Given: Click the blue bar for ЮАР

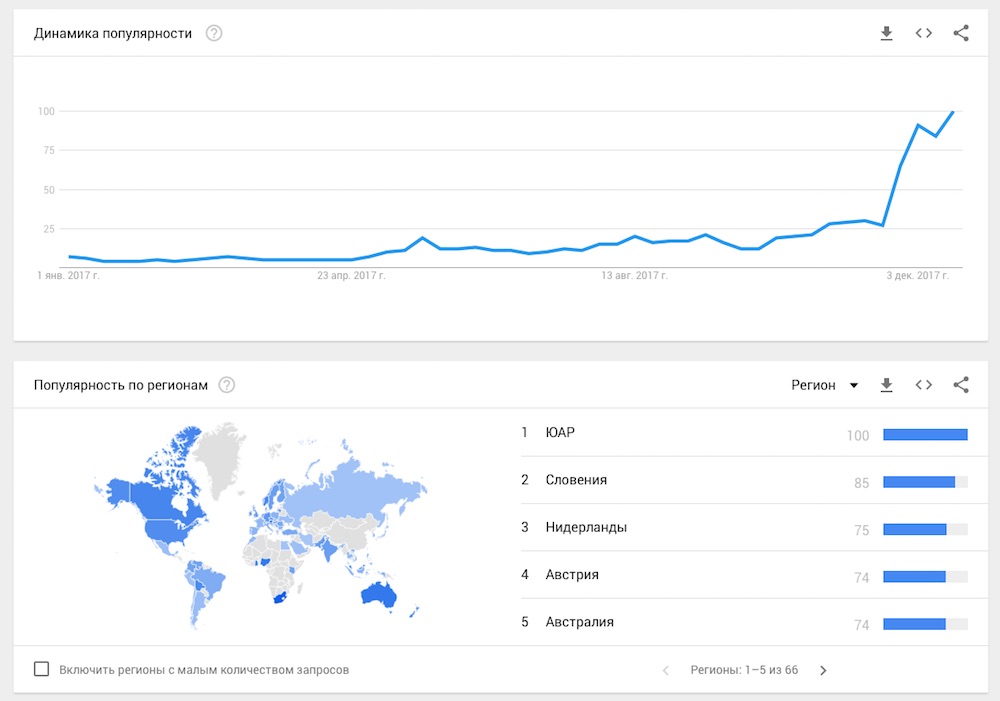Looking at the screenshot, I should click(x=925, y=434).
